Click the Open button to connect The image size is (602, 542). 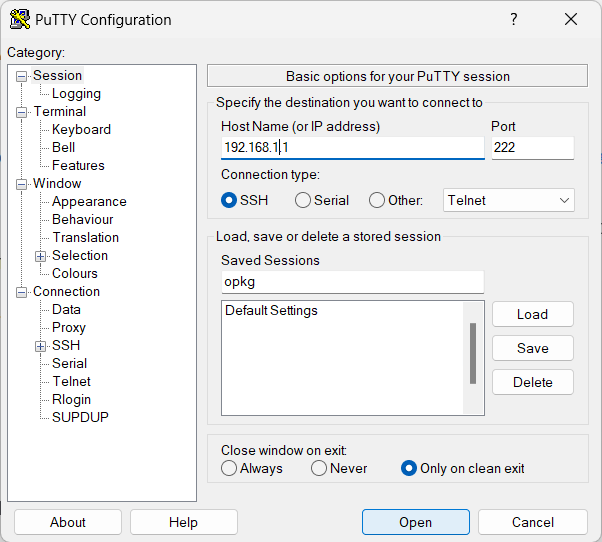pyautogui.click(x=415, y=522)
